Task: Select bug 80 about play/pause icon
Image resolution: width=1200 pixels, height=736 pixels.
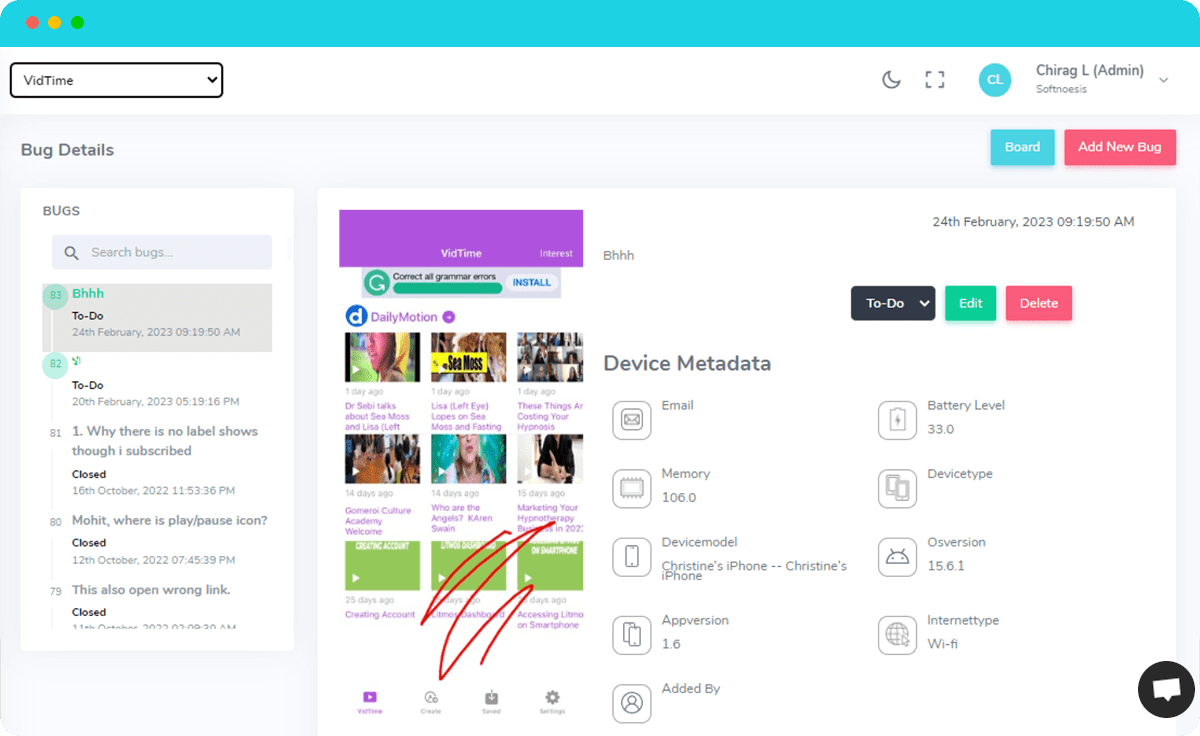Action: coord(169,521)
